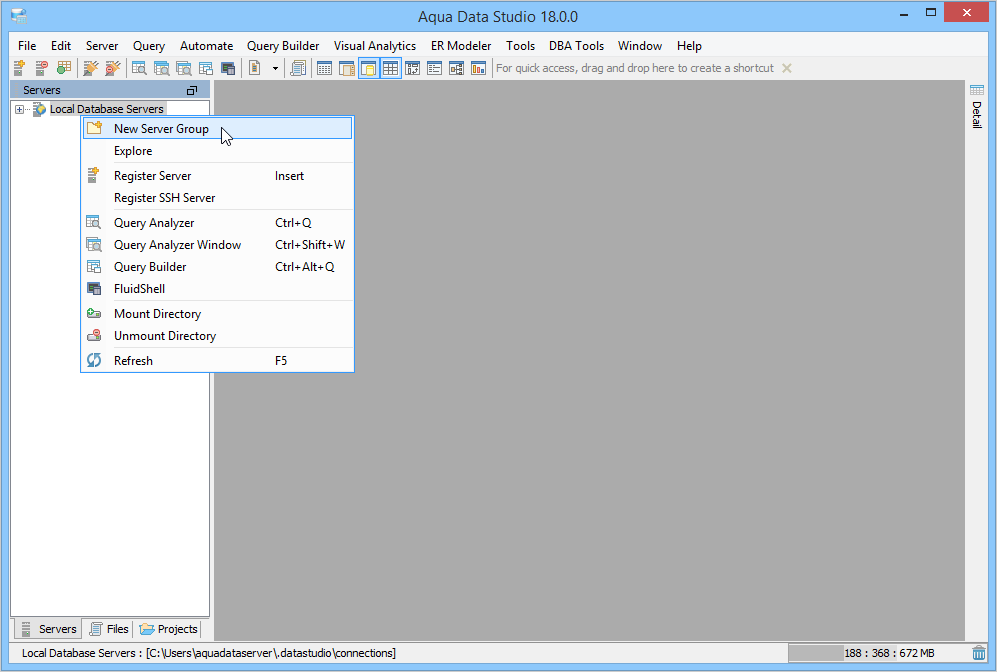
Task: Click the trash can garbage collect icon
Action: point(979,653)
